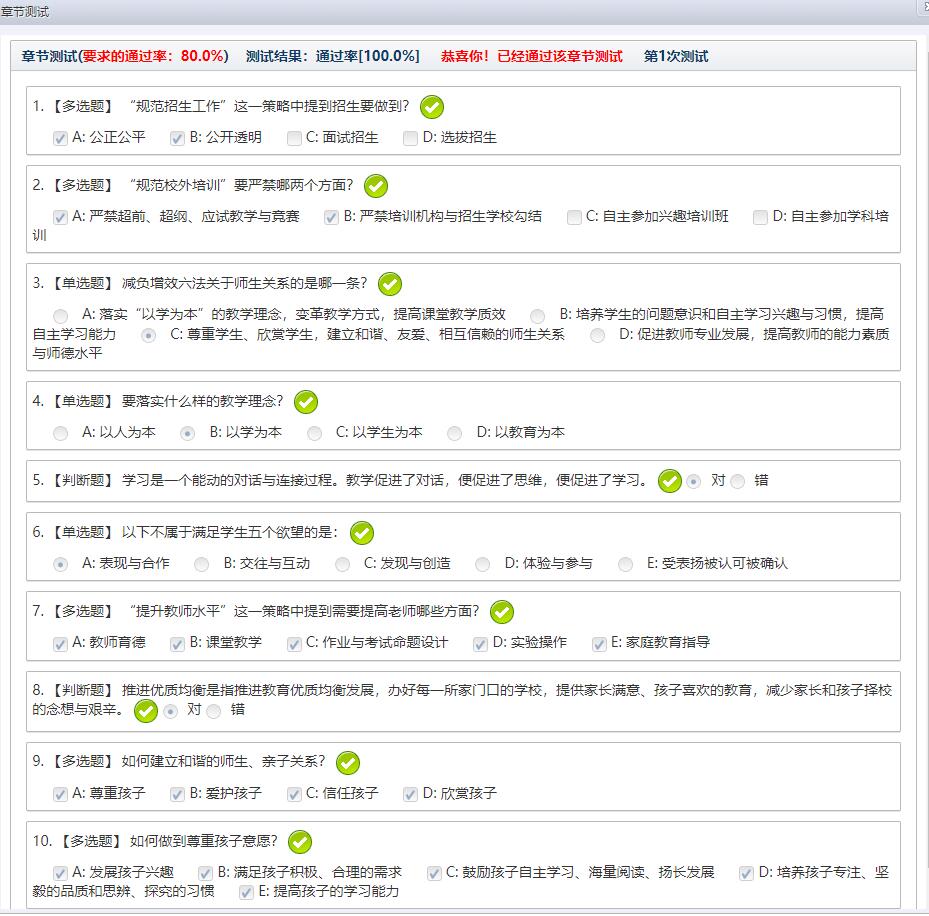Screen dimensions: 929x916
Task: Check option D: 选拔招生 in question 1
Action: [x=410, y=138]
